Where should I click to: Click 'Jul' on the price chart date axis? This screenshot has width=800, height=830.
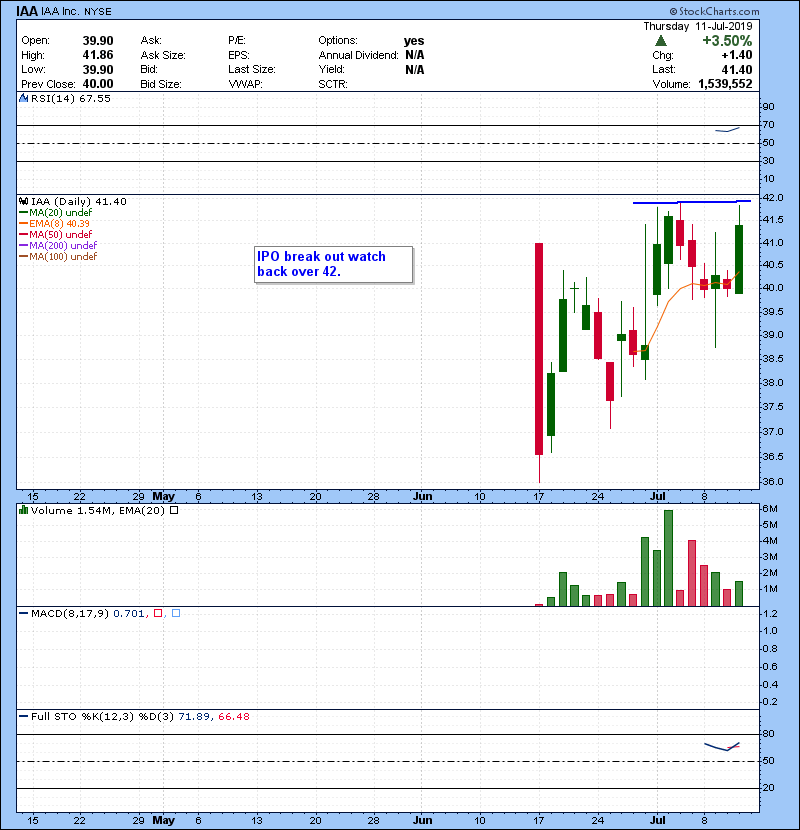[657, 496]
